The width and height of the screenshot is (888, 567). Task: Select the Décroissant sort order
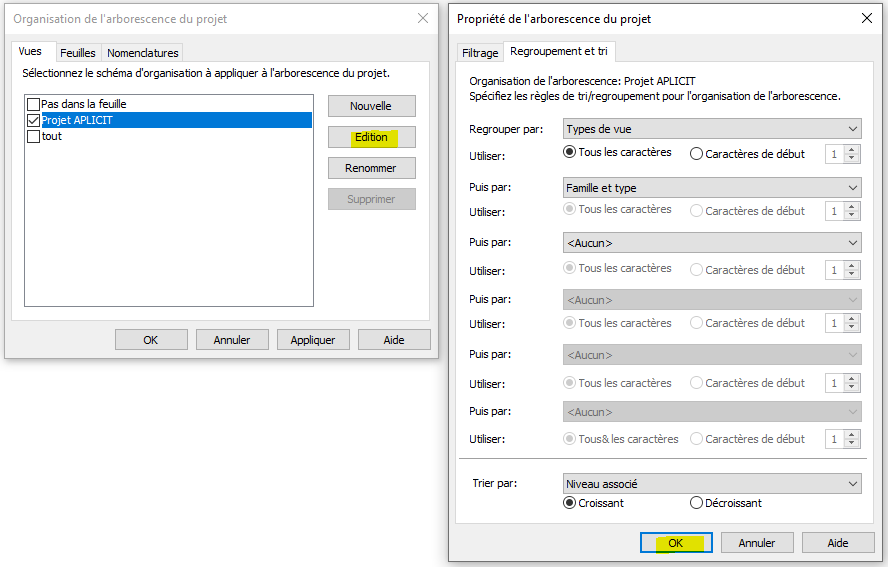tap(697, 503)
